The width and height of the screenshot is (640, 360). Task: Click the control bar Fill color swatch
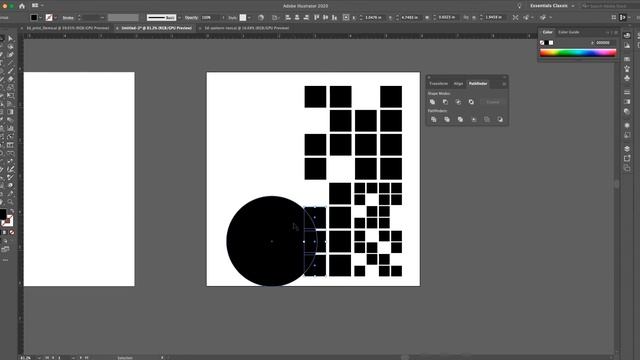(x=34, y=18)
